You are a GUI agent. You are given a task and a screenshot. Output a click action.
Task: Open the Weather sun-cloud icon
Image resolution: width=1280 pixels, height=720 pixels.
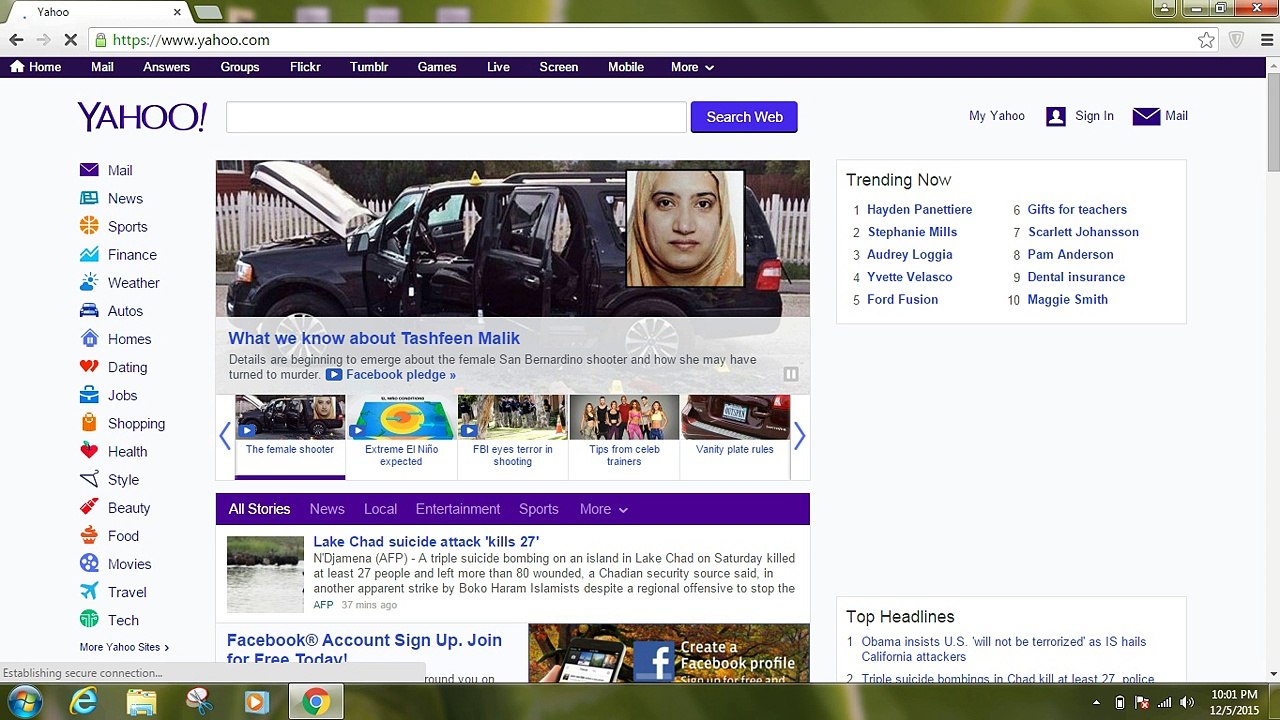click(x=89, y=282)
